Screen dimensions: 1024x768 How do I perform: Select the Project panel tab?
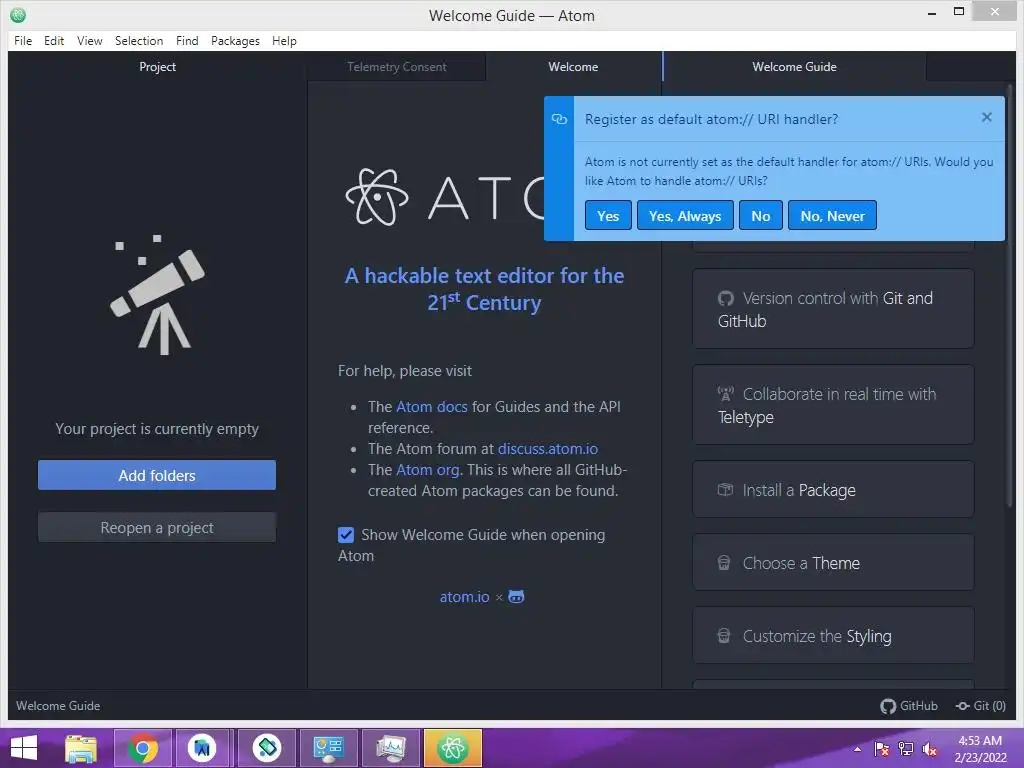tap(157, 67)
